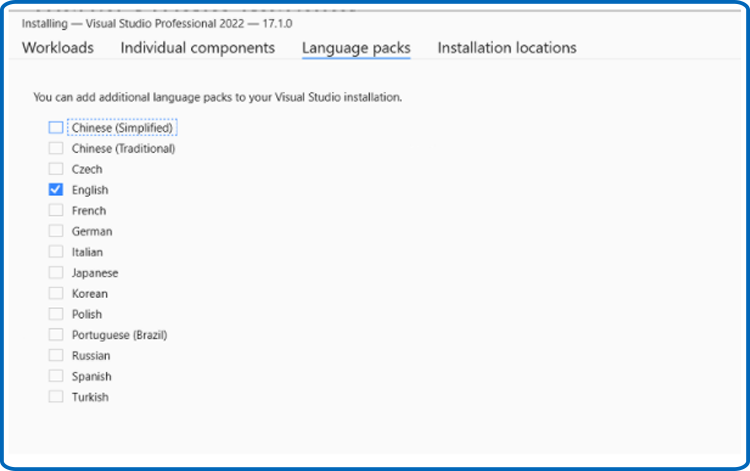The width and height of the screenshot is (750, 471).
Task: Click the 'You can add additional language packs' text
Action: (x=218, y=97)
